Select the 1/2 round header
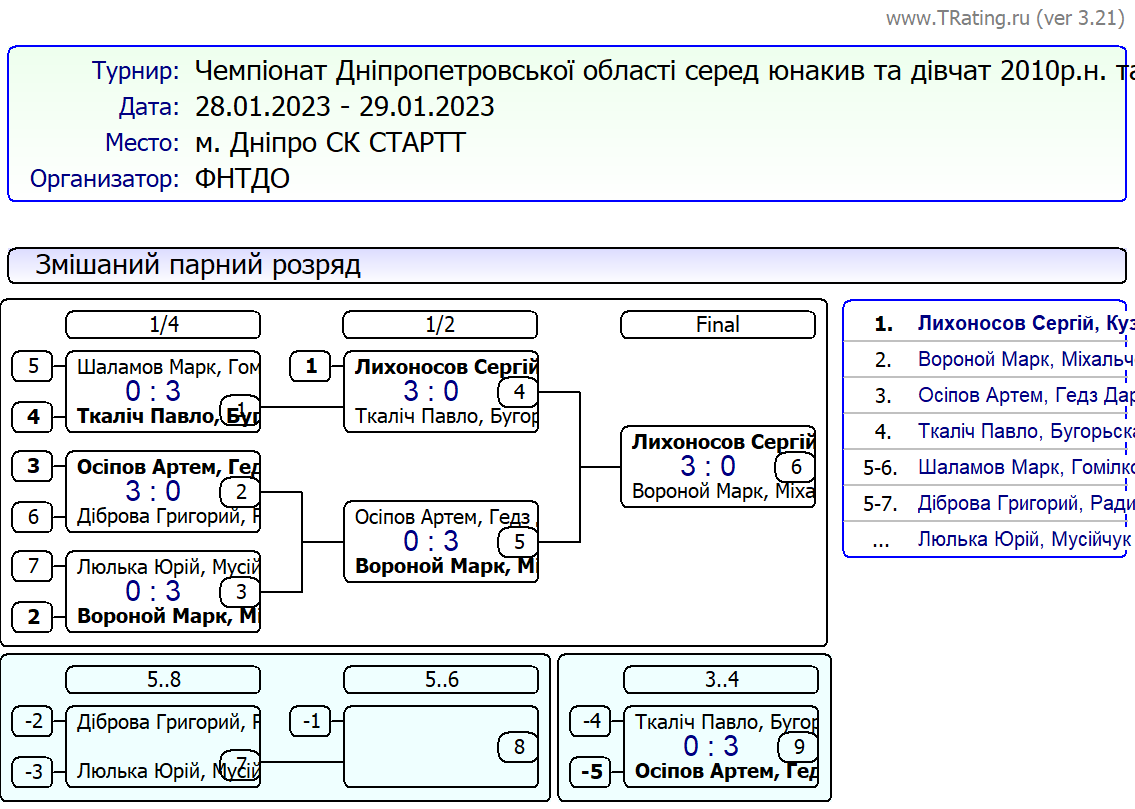The height and width of the screenshot is (809, 1135). click(x=440, y=325)
